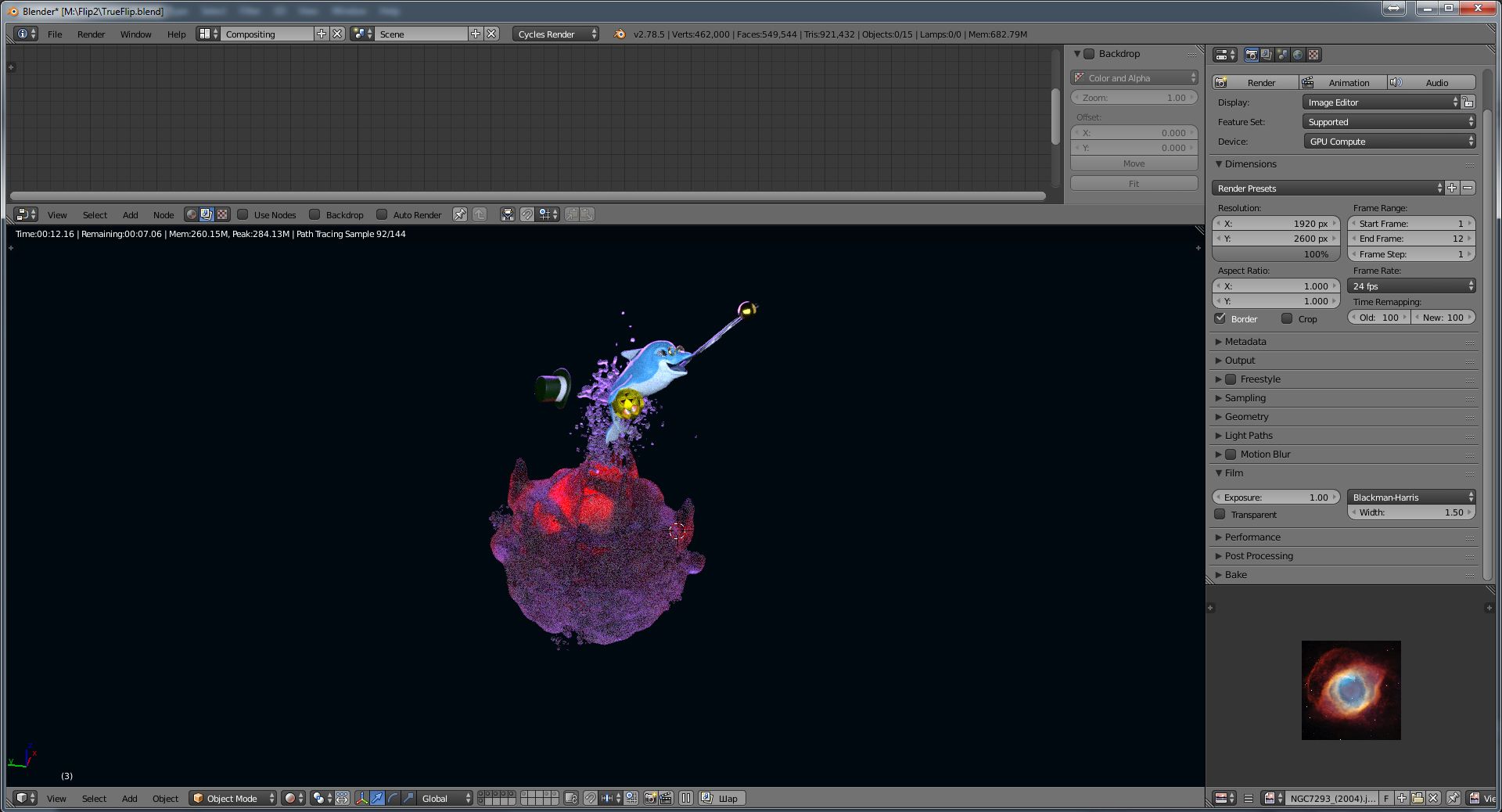This screenshot has height=812, width=1502.
Task: Pin the node tree with the pin icon
Action: (x=460, y=214)
